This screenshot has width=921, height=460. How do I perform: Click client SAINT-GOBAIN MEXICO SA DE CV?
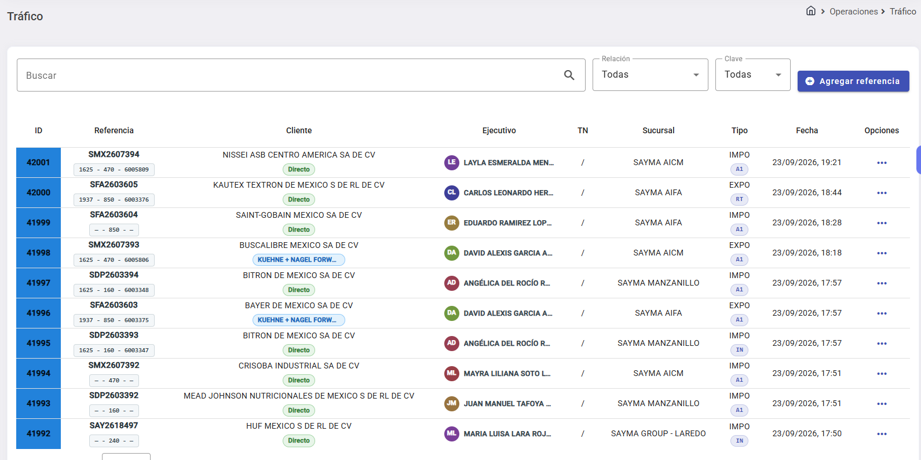pyautogui.click(x=298, y=214)
